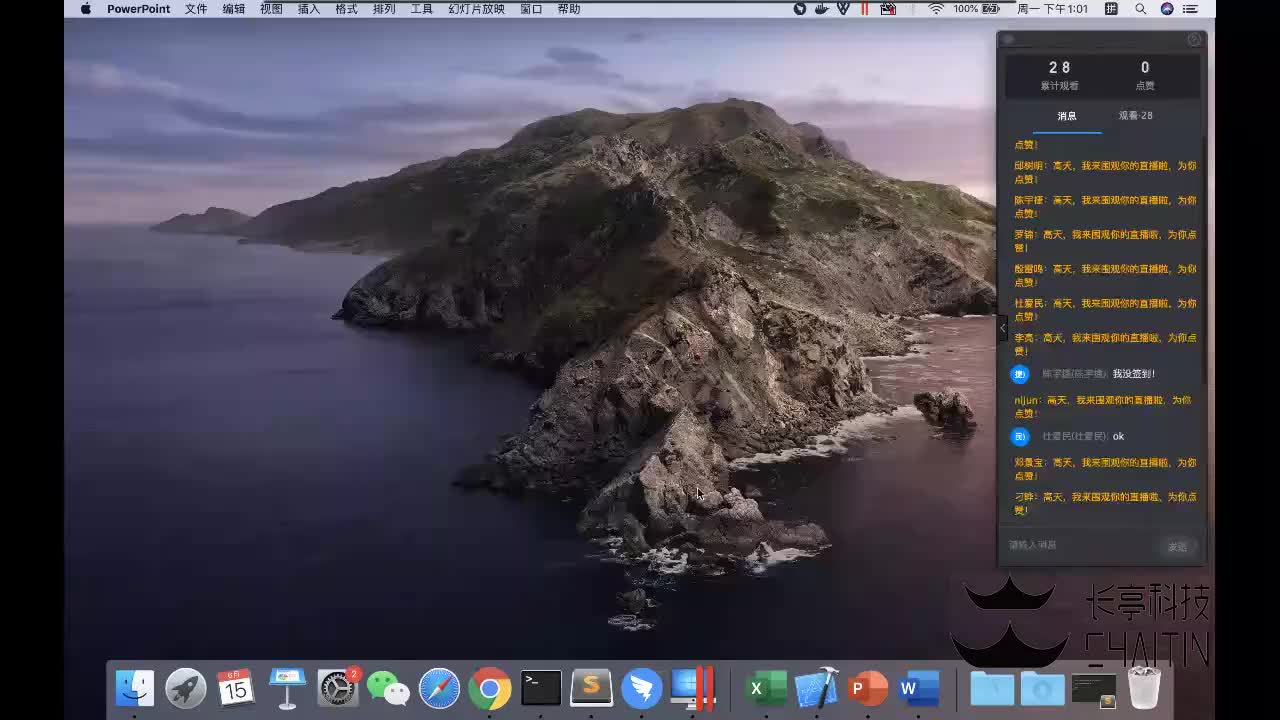Screen dimensions: 1280x720
Task: Launch Launchpad rocket icon in Dock
Action: [186, 688]
